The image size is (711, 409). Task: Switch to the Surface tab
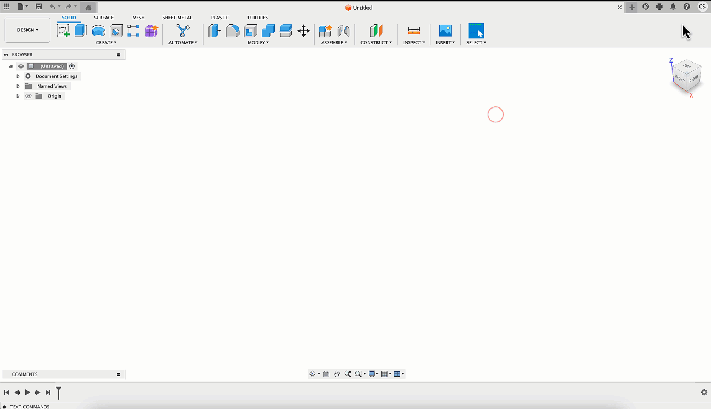103,17
